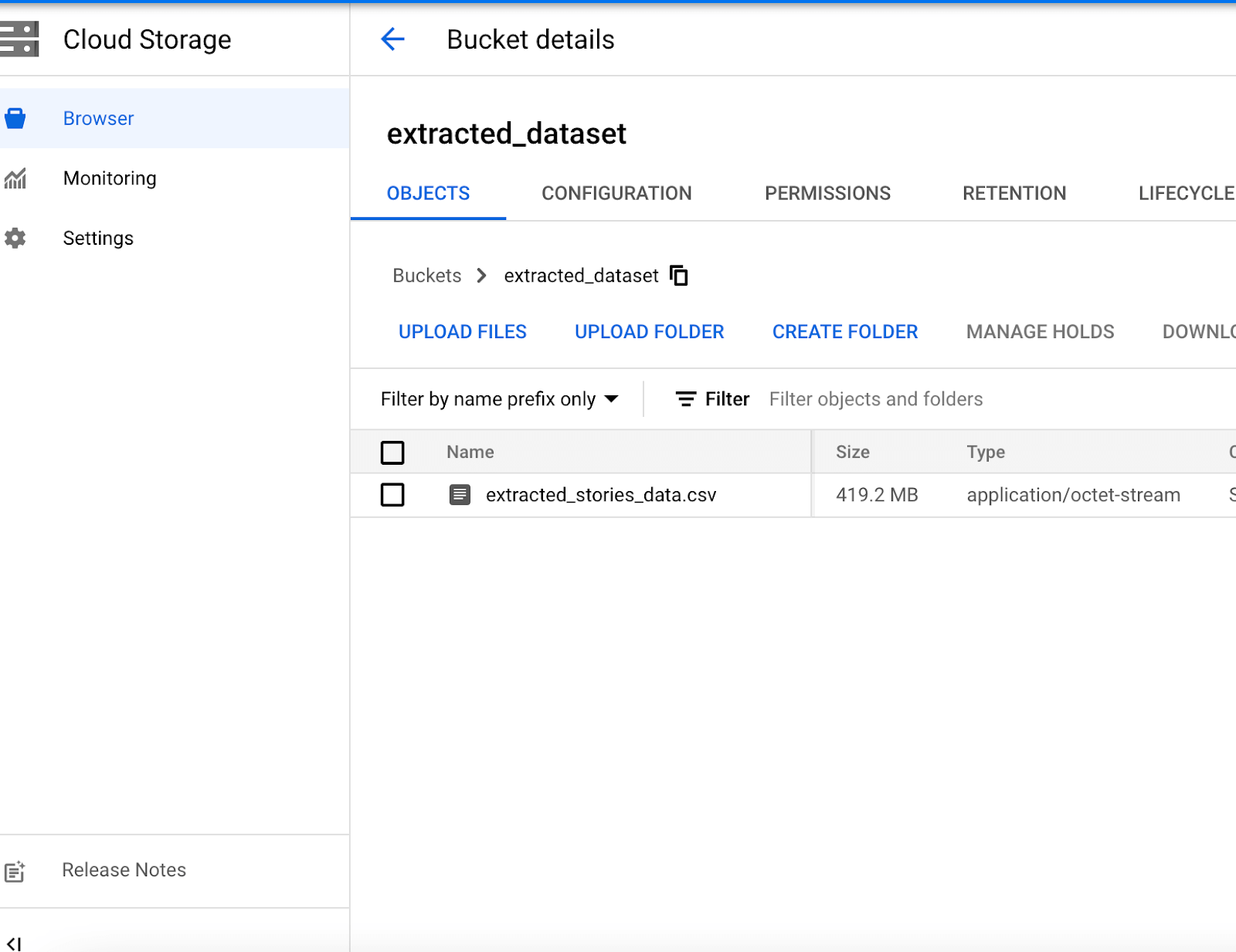The width and height of the screenshot is (1236, 952).
Task: Click the Monitoring chart icon
Action: [15, 178]
